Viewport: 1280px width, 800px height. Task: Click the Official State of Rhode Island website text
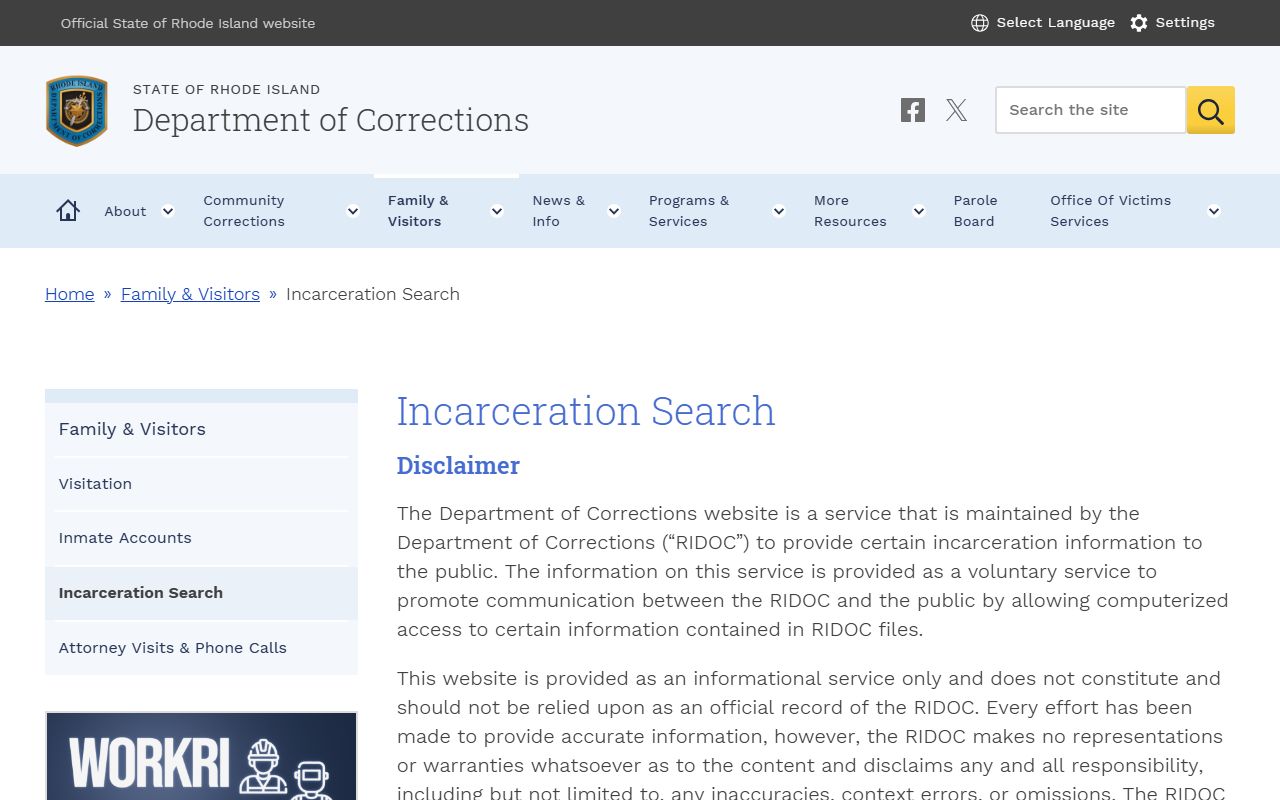[x=188, y=23]
